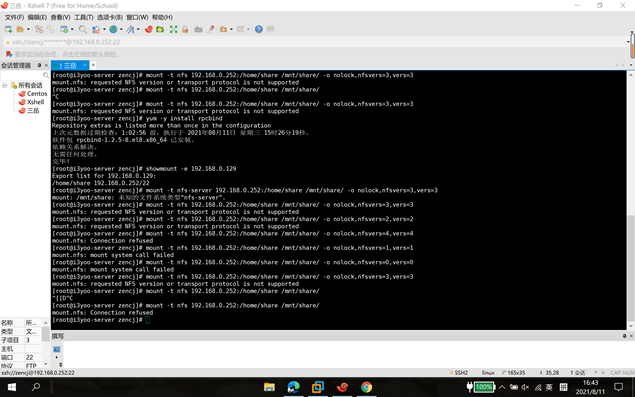Open the globe encoding dropdown arrow
This screenshot has height=397, width=635.
pyautogui.click(x=121, y=29)
